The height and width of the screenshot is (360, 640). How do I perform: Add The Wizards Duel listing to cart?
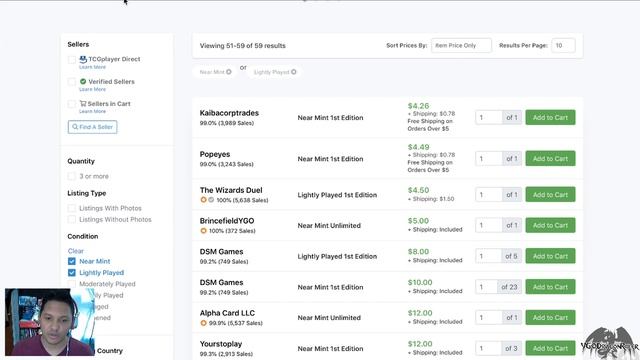point(550,195)
